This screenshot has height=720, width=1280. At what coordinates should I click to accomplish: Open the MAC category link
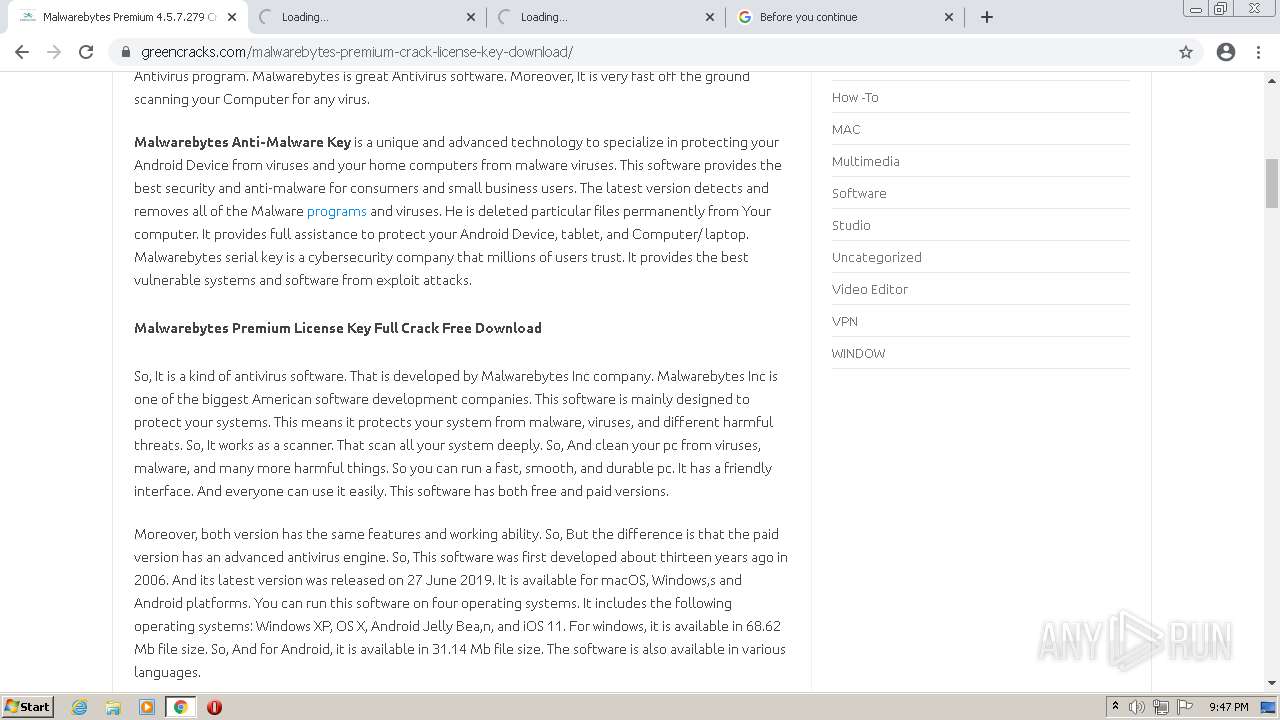846,129
